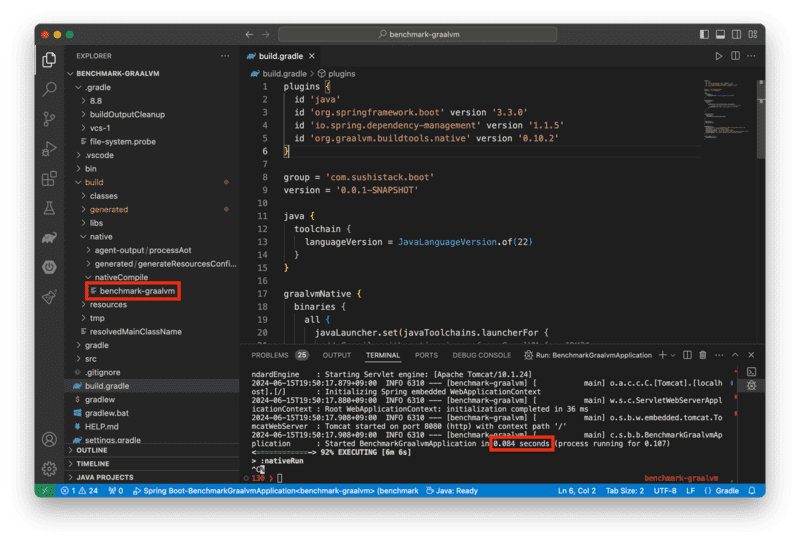The height and width of the screenshot is (543, 800).
Task: Open the Extensions view
Action: [49, 178]
